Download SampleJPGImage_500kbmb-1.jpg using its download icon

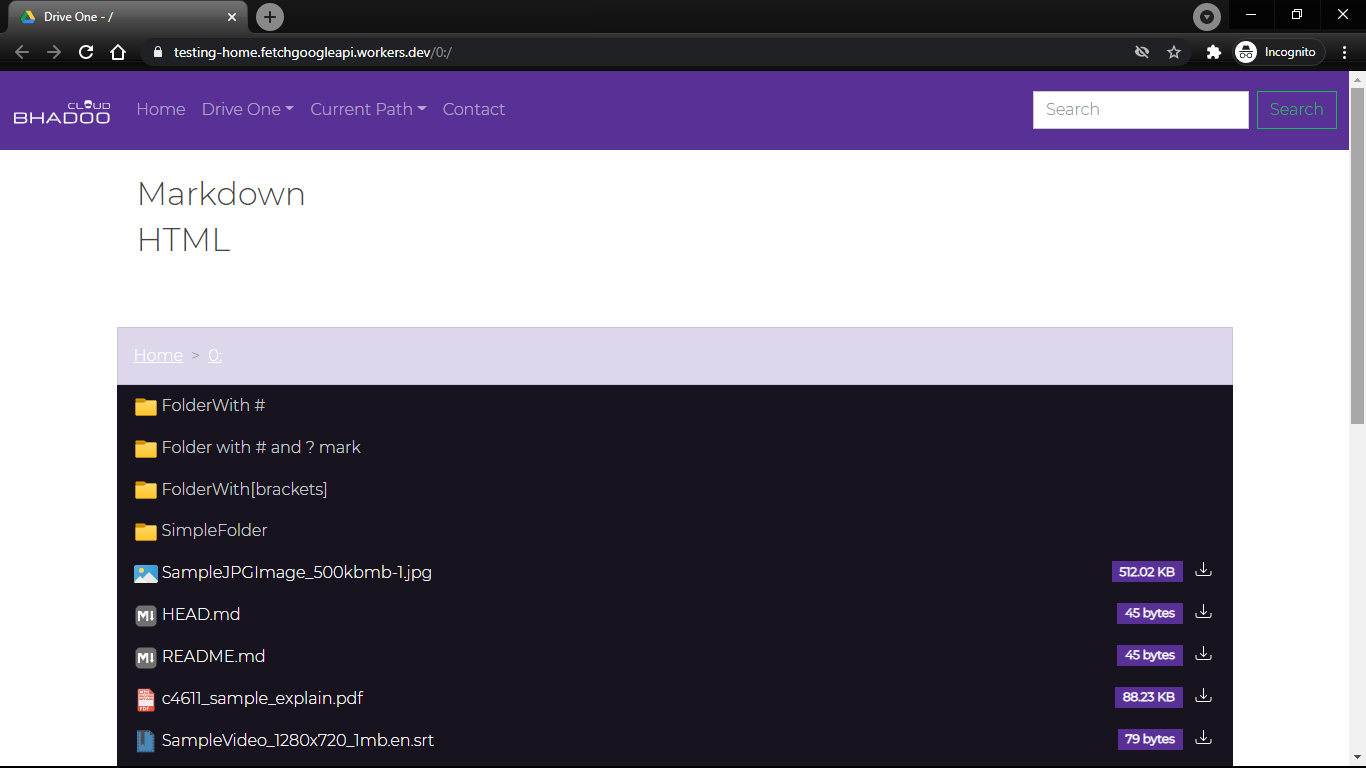tap(1203, 571)
